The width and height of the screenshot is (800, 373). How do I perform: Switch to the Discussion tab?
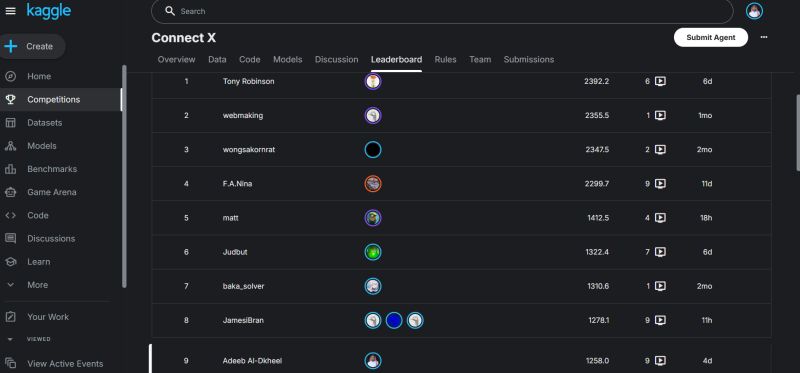[337, 60]
